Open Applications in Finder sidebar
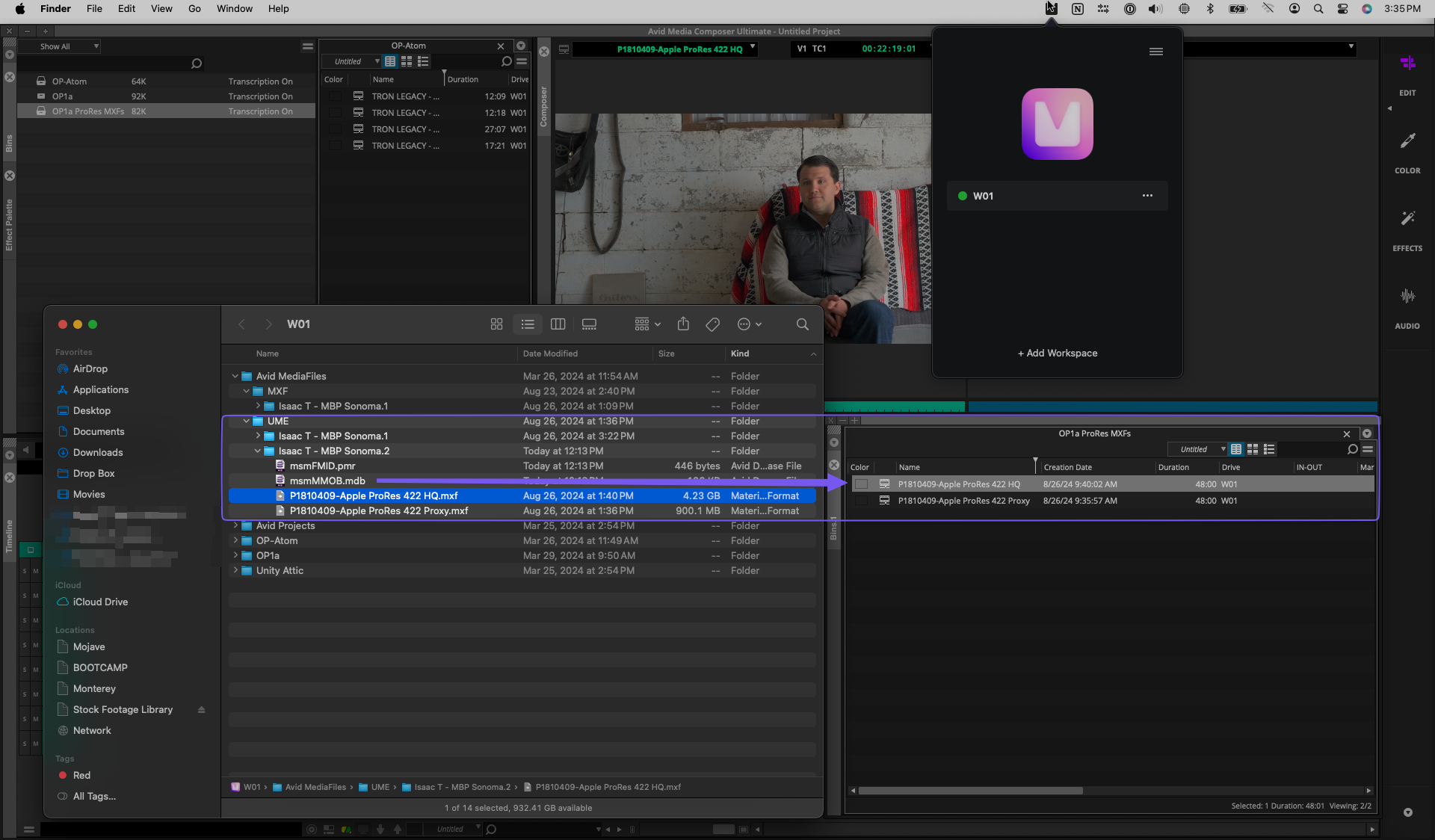This screenshot has width=1435, height=840. tap(100, 390)
